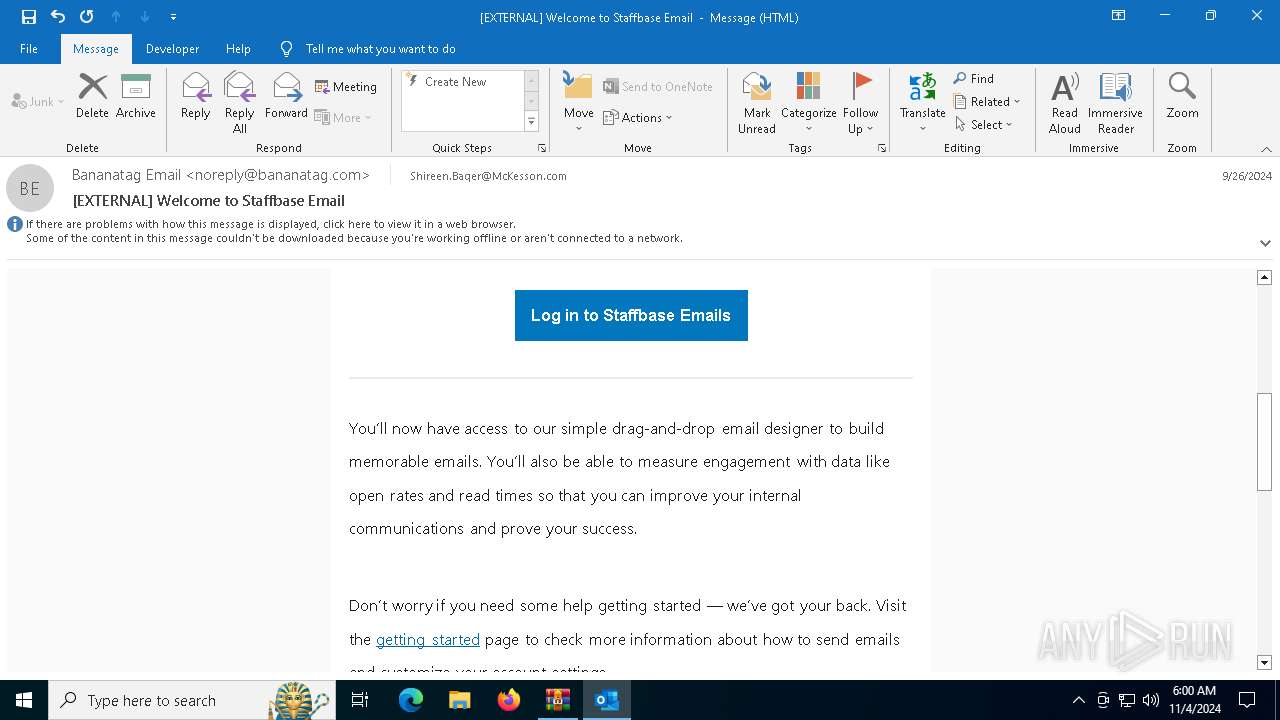
Task: Open the volume control in the tray
Action: 1151,700
